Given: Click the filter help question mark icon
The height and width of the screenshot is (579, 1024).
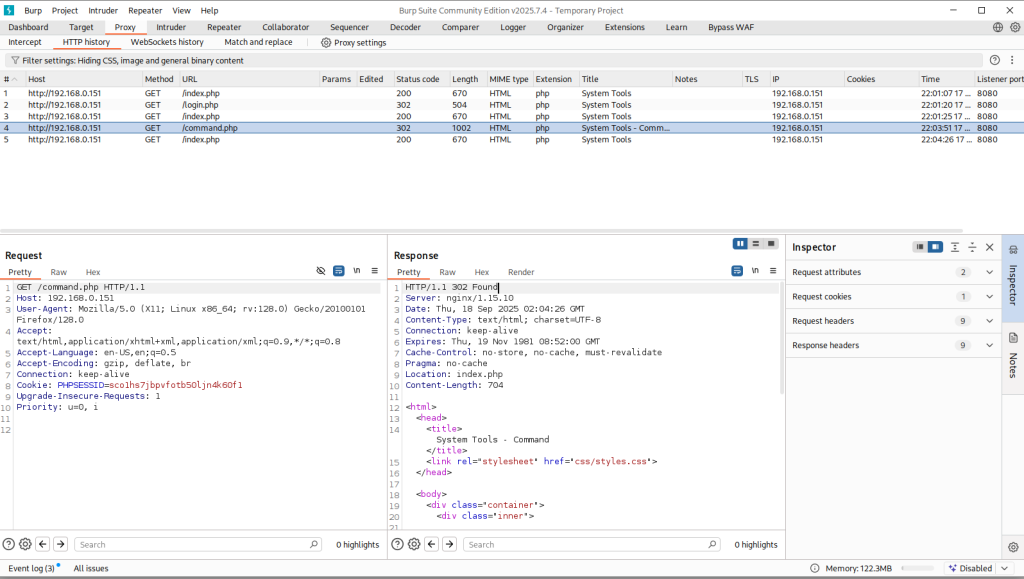Looking at the screenshot, I should pyautogui.click(x=994, y=60).
